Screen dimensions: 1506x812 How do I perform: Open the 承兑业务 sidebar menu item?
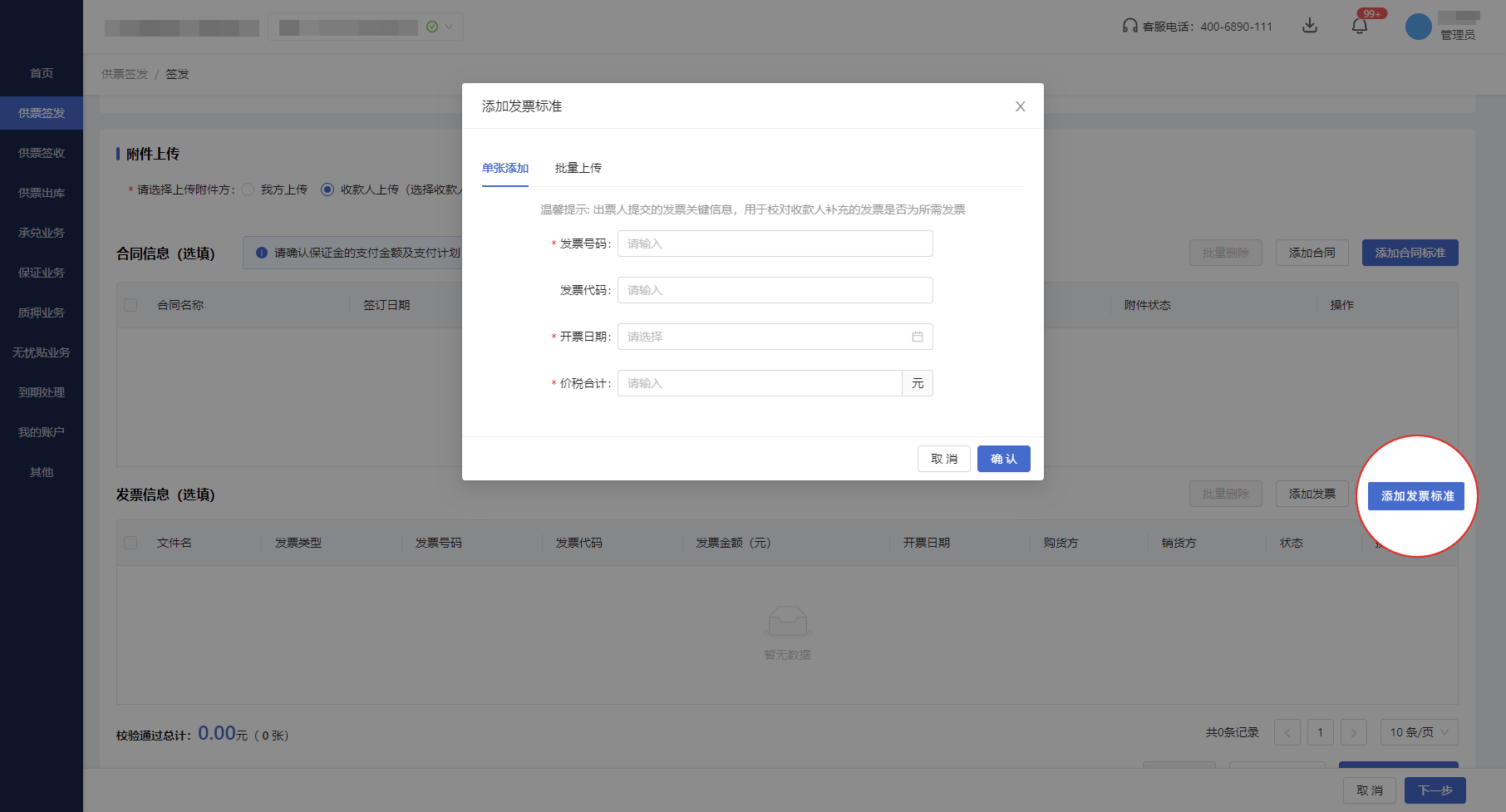(41, 233)
